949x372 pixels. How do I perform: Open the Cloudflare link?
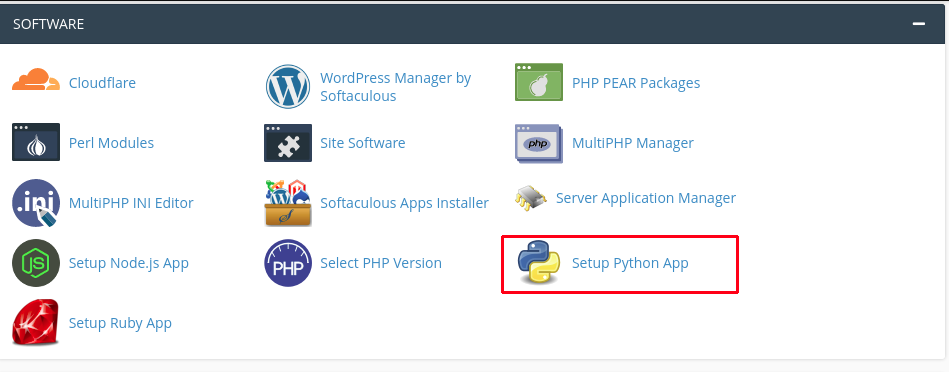[x=102, y=83]
